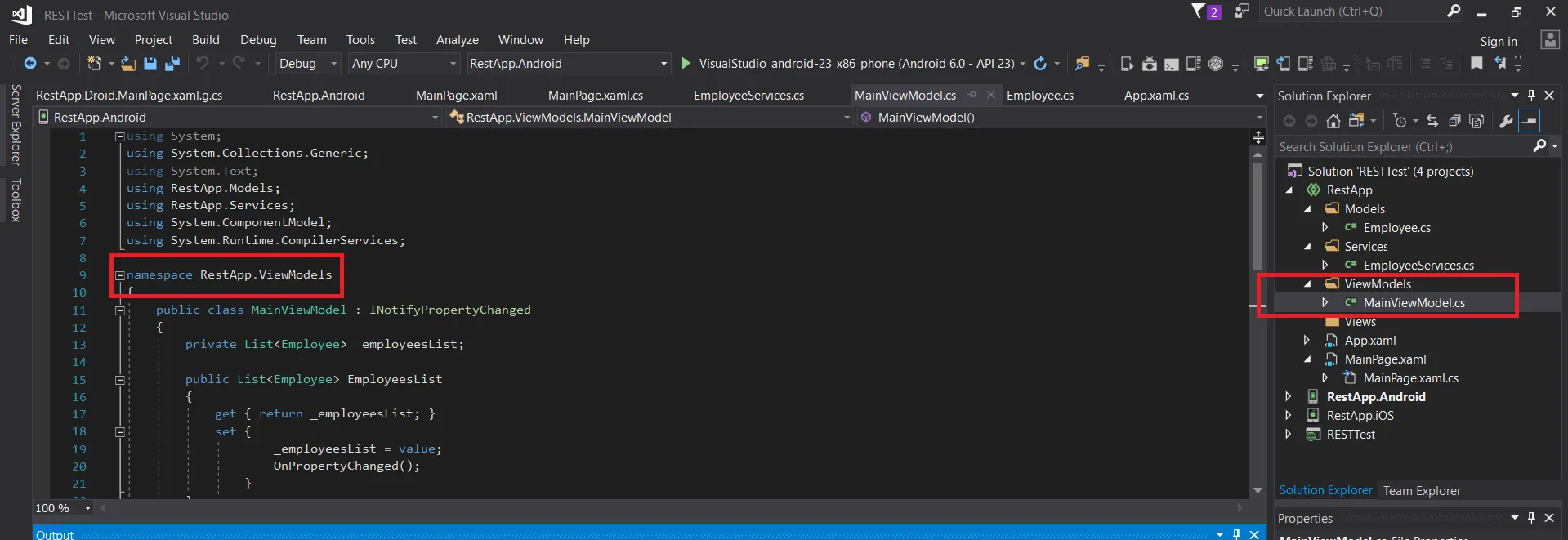Open the Any CPU platform dropdown
The width and height of the screenshot is (1568, 540).
[404, 63]
